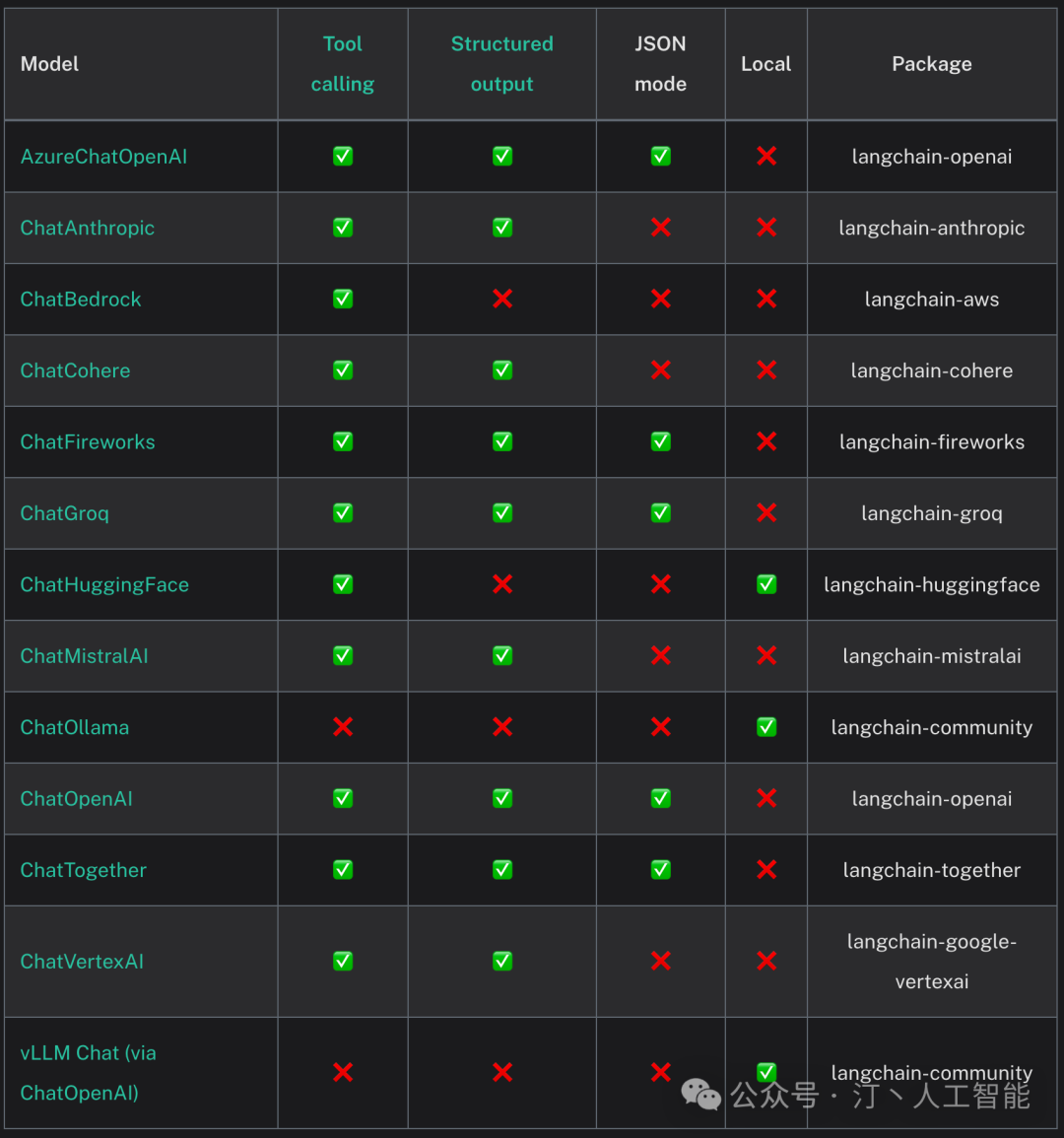Open the ChatAnthropic model link
1064x1138 pixels.
[88, 228]
